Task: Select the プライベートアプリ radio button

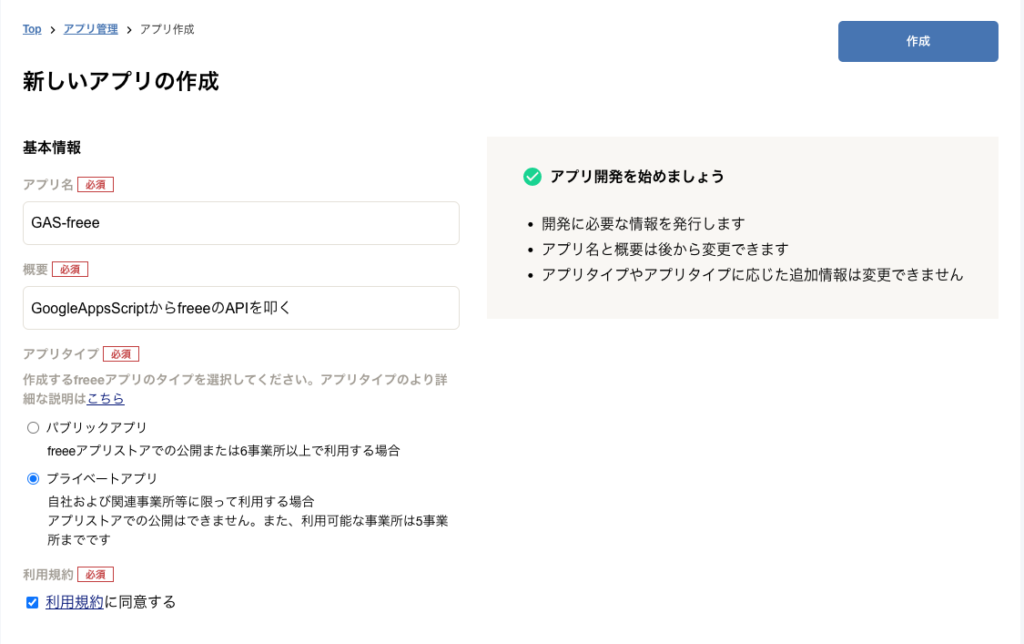Action: pos(33,478)
